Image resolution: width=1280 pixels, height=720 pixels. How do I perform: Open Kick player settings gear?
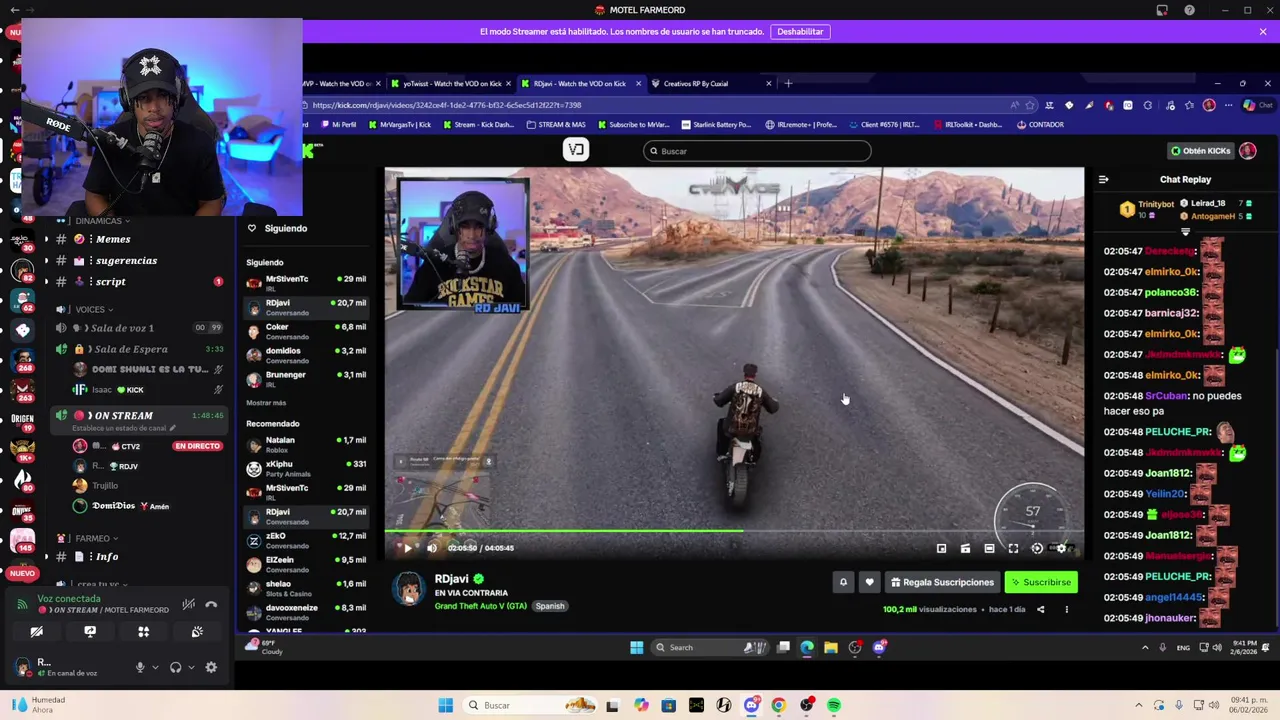1061,548
